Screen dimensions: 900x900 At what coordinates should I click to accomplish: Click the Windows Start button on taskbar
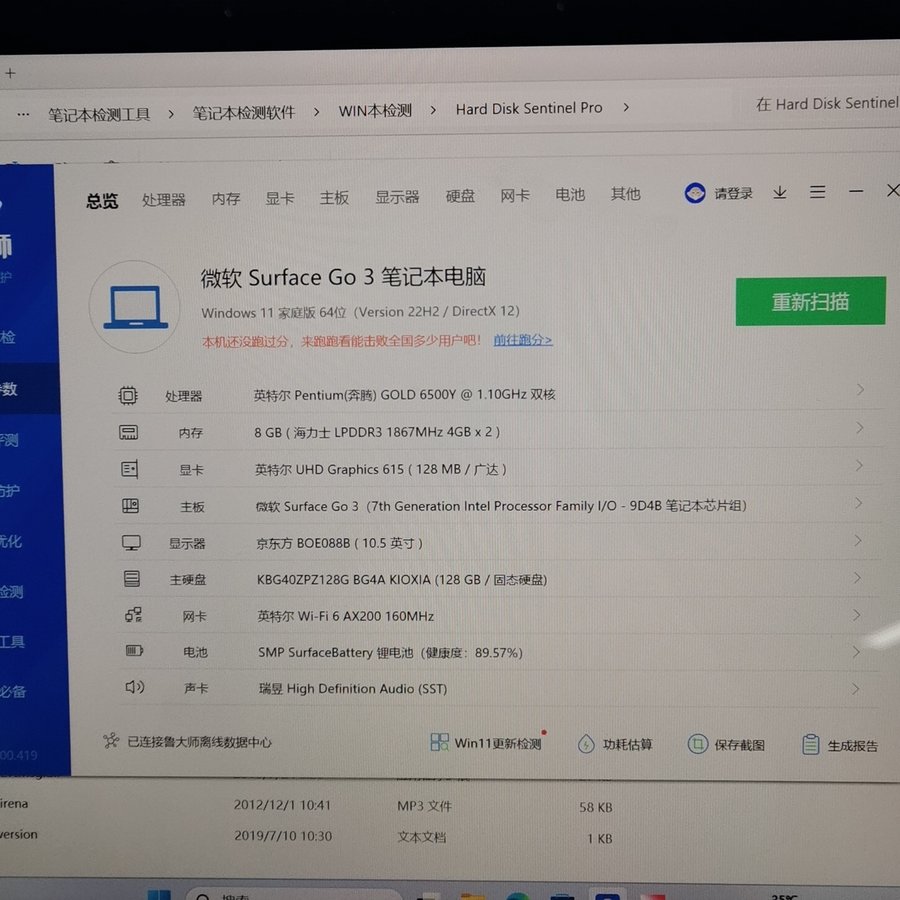(159, 895)
